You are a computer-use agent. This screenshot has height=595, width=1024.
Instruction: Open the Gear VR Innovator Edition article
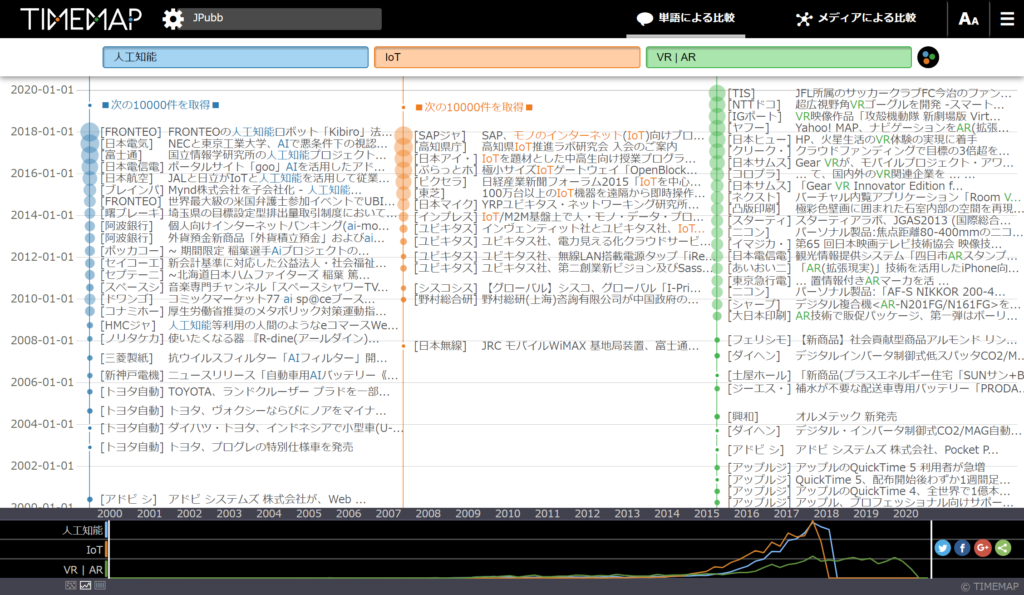846,185
